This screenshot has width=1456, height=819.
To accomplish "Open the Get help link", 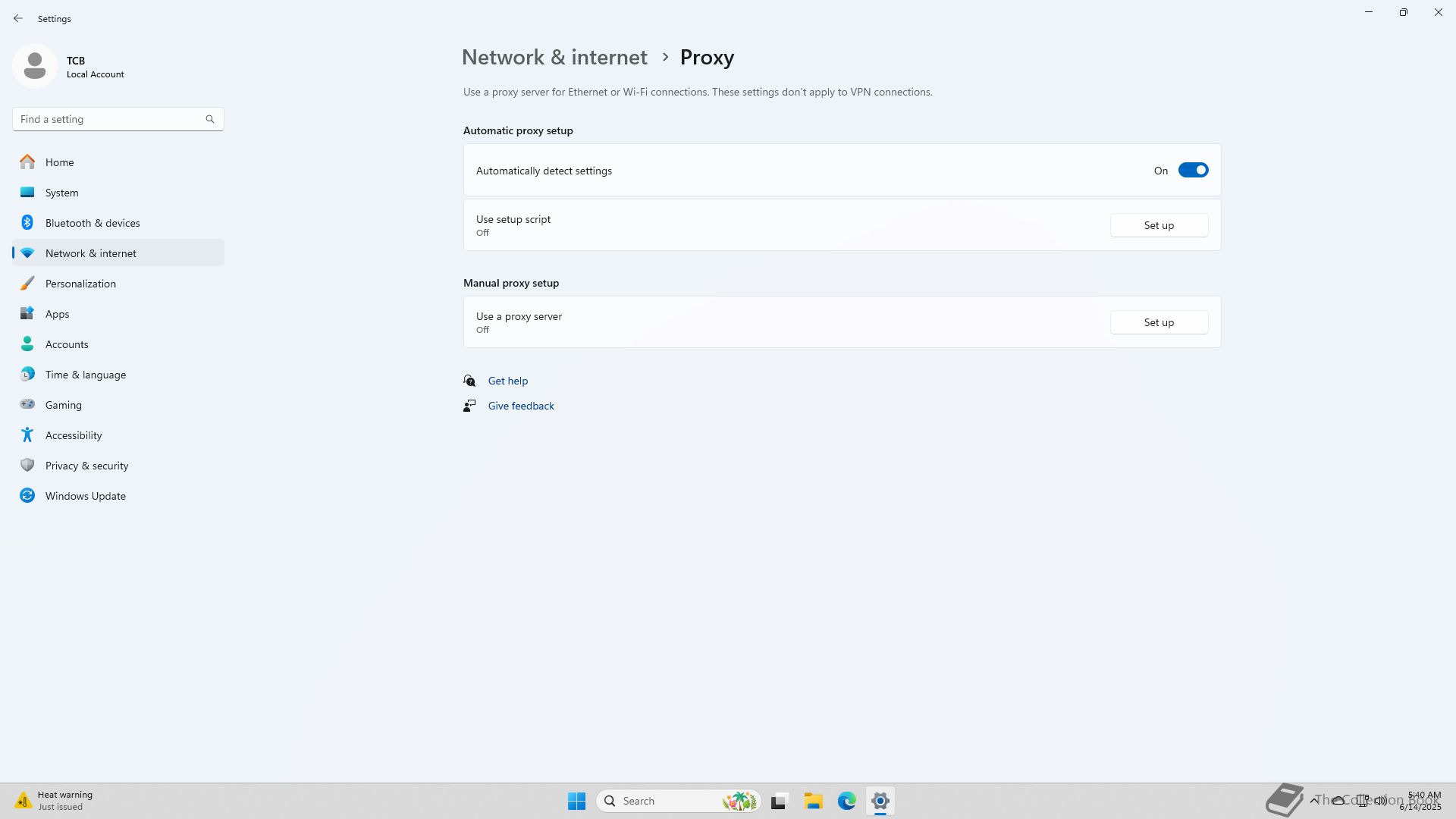I will tap(507, 381).
